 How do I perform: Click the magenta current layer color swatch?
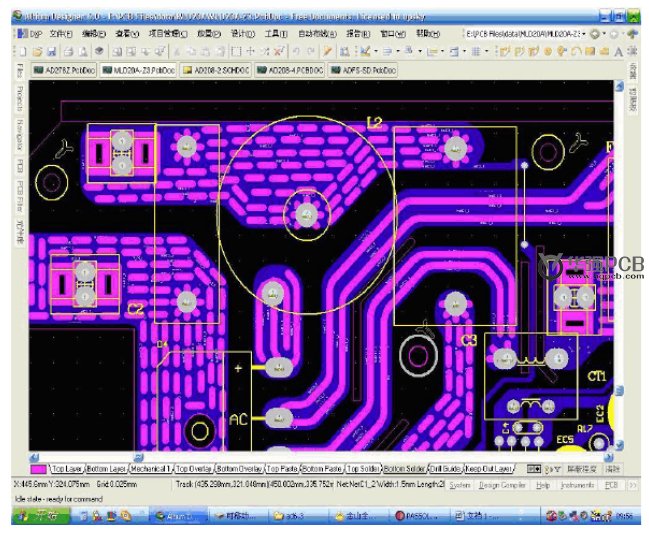pos(39,468)
